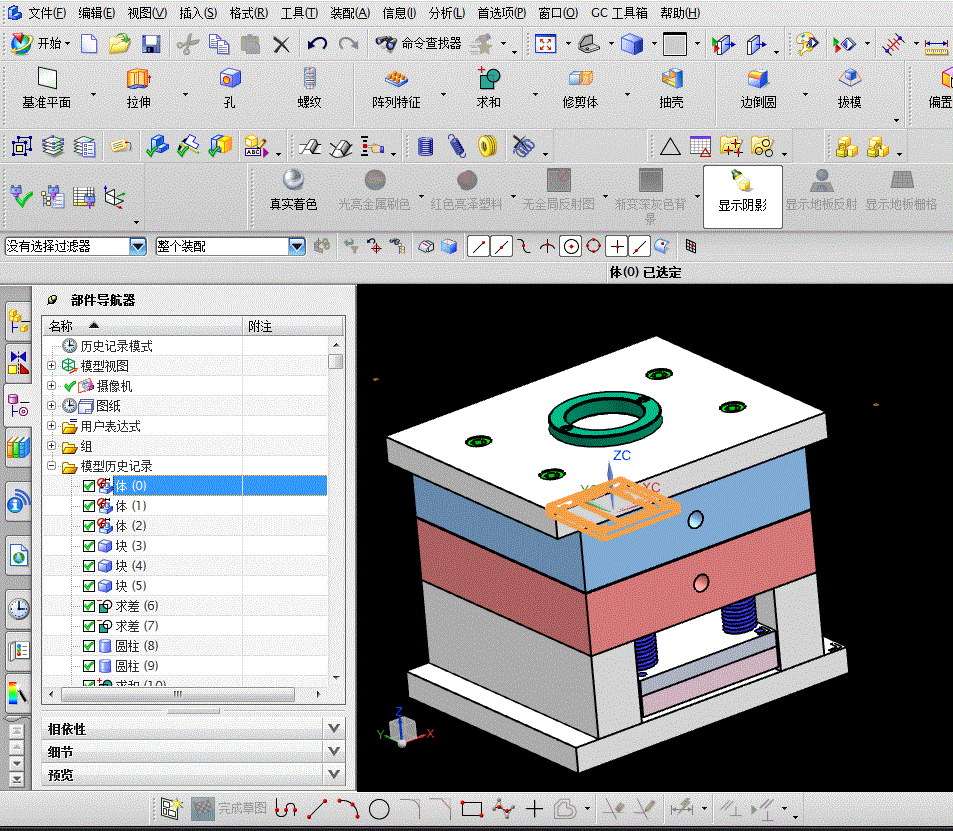
Task: Click the 拉伸 (Extrude) tool icon
Action: click(x=138, y=79)
